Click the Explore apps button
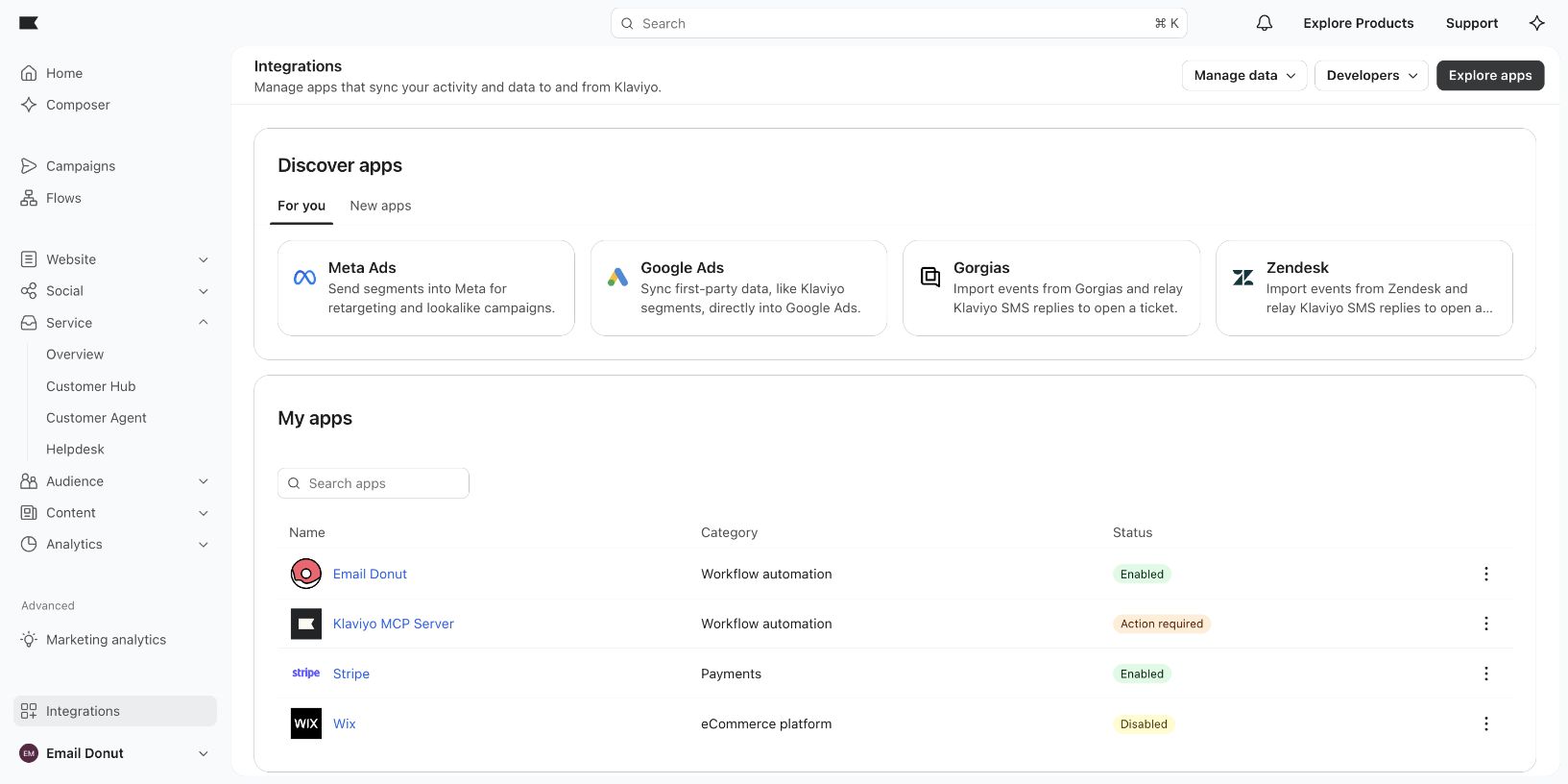The height and width of the screenshot is (784, 1568). [1490, 75]
